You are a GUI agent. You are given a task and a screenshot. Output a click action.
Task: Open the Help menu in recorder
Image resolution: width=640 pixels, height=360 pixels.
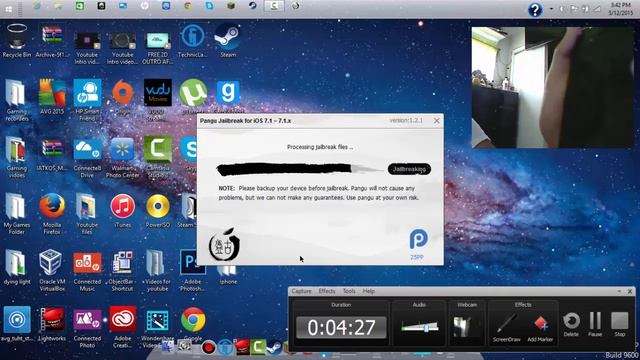click(x=369, y=291)
